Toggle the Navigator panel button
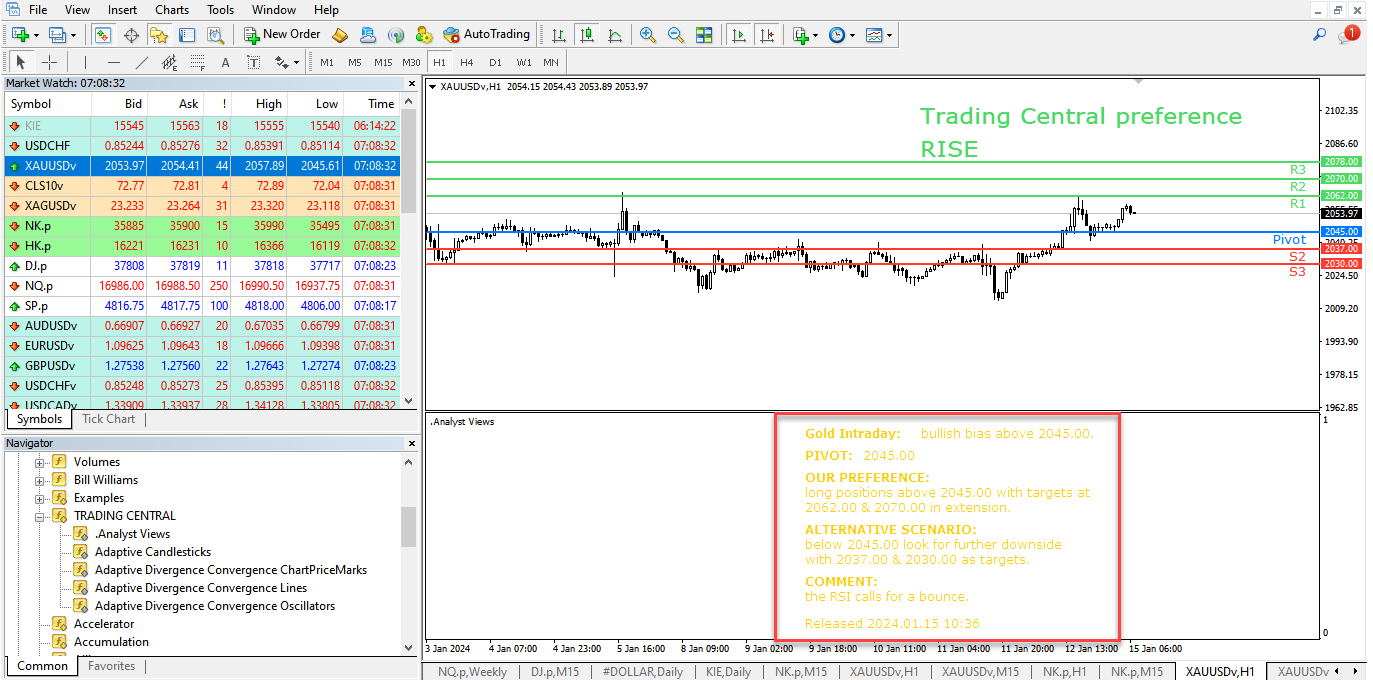This screenshot has width=1373, height=680. [x=159, y=35]
